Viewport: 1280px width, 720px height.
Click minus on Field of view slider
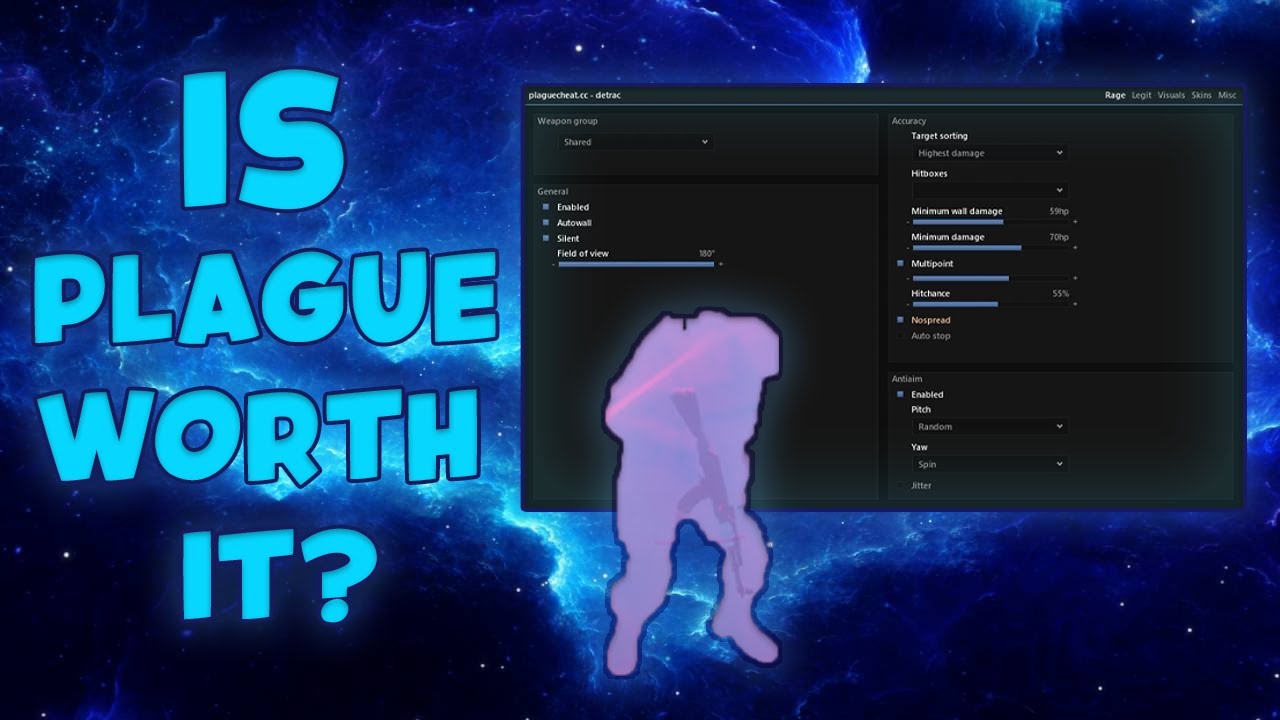[553, 264]
